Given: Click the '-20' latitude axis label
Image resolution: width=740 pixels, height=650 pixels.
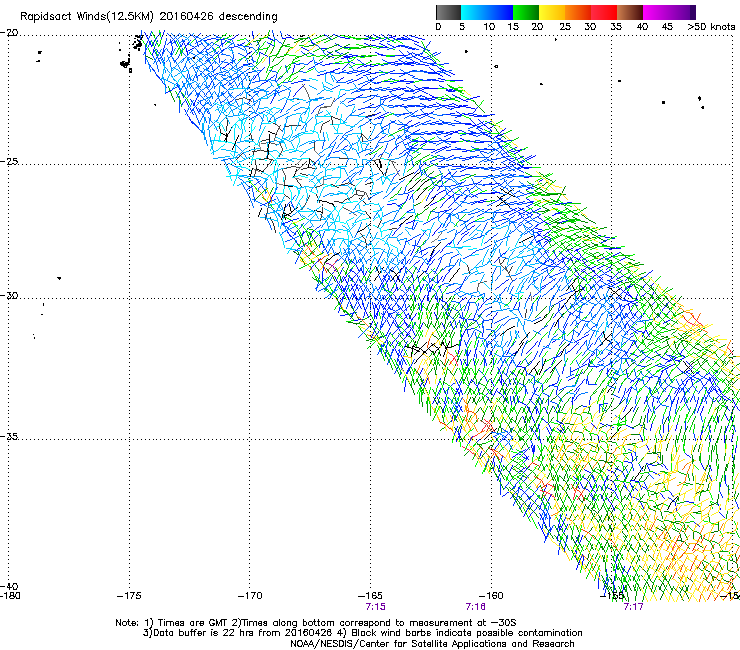Looking at the screenshot, I should tap(9, 33).
